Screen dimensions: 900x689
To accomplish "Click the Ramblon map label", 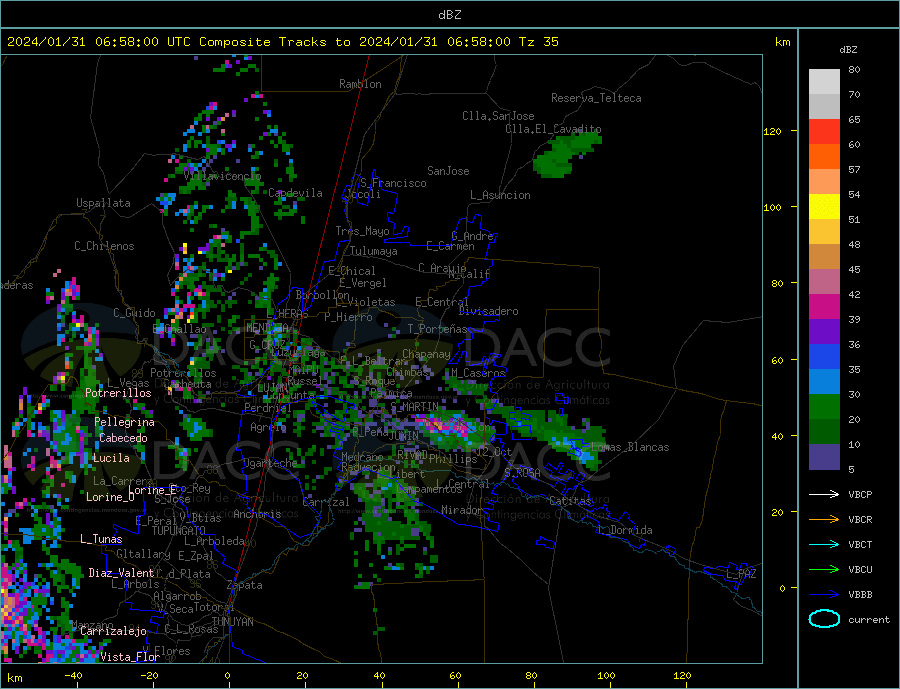I will coord(360,84).
